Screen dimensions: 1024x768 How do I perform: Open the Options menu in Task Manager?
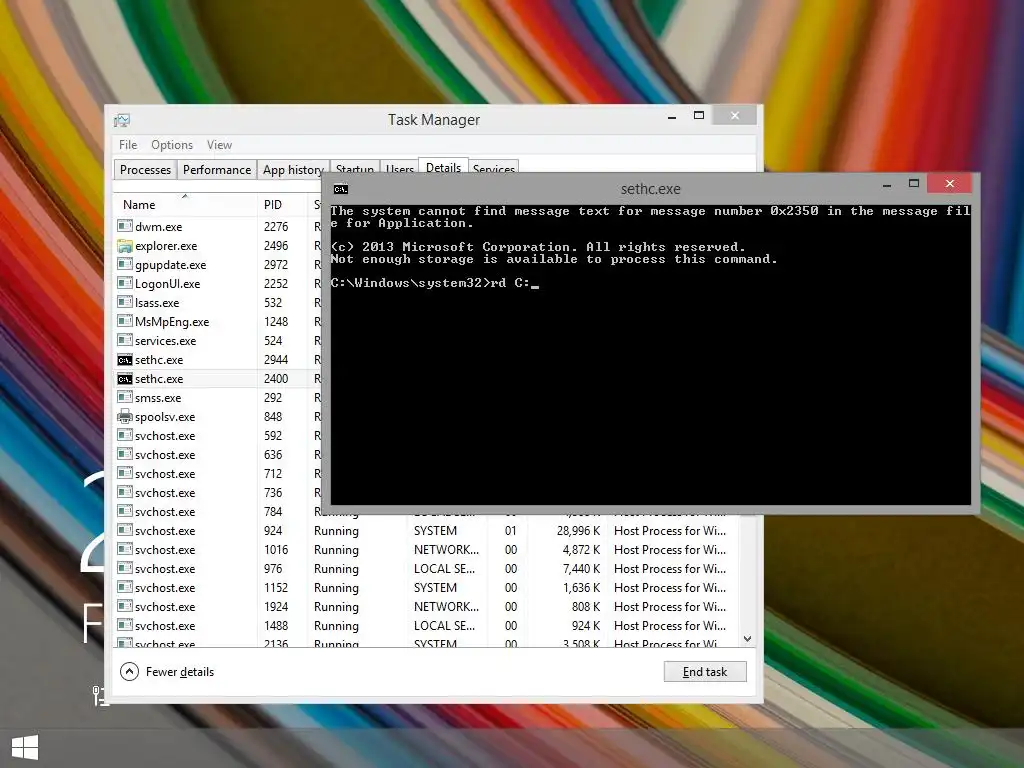pos(172,145)
